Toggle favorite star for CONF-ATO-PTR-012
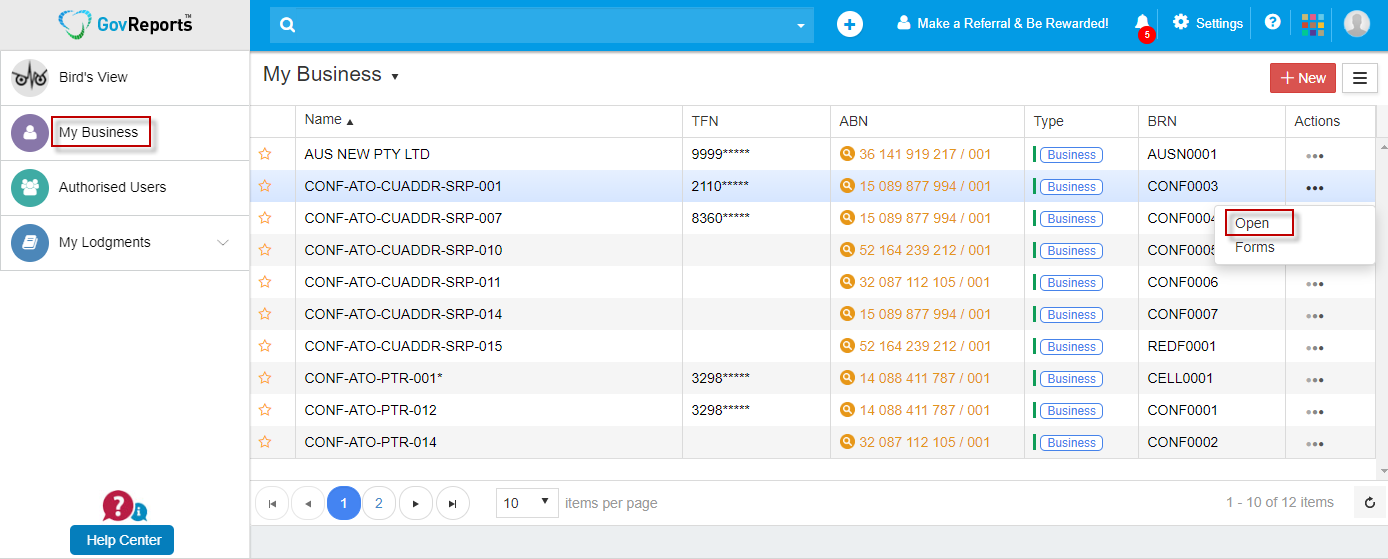The image size is (1388, 559). (x=265, y=410)
